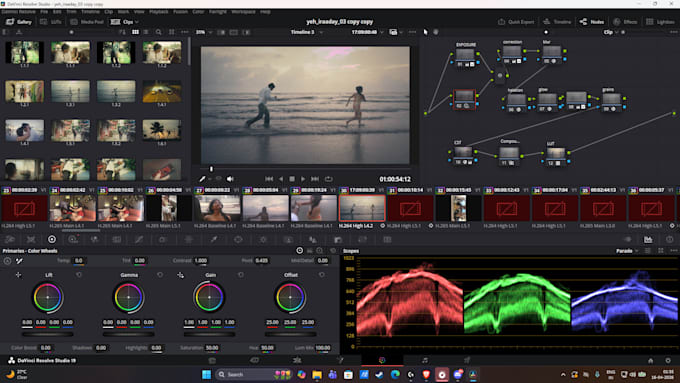Pick black point beside Lift

coord(18,275)
